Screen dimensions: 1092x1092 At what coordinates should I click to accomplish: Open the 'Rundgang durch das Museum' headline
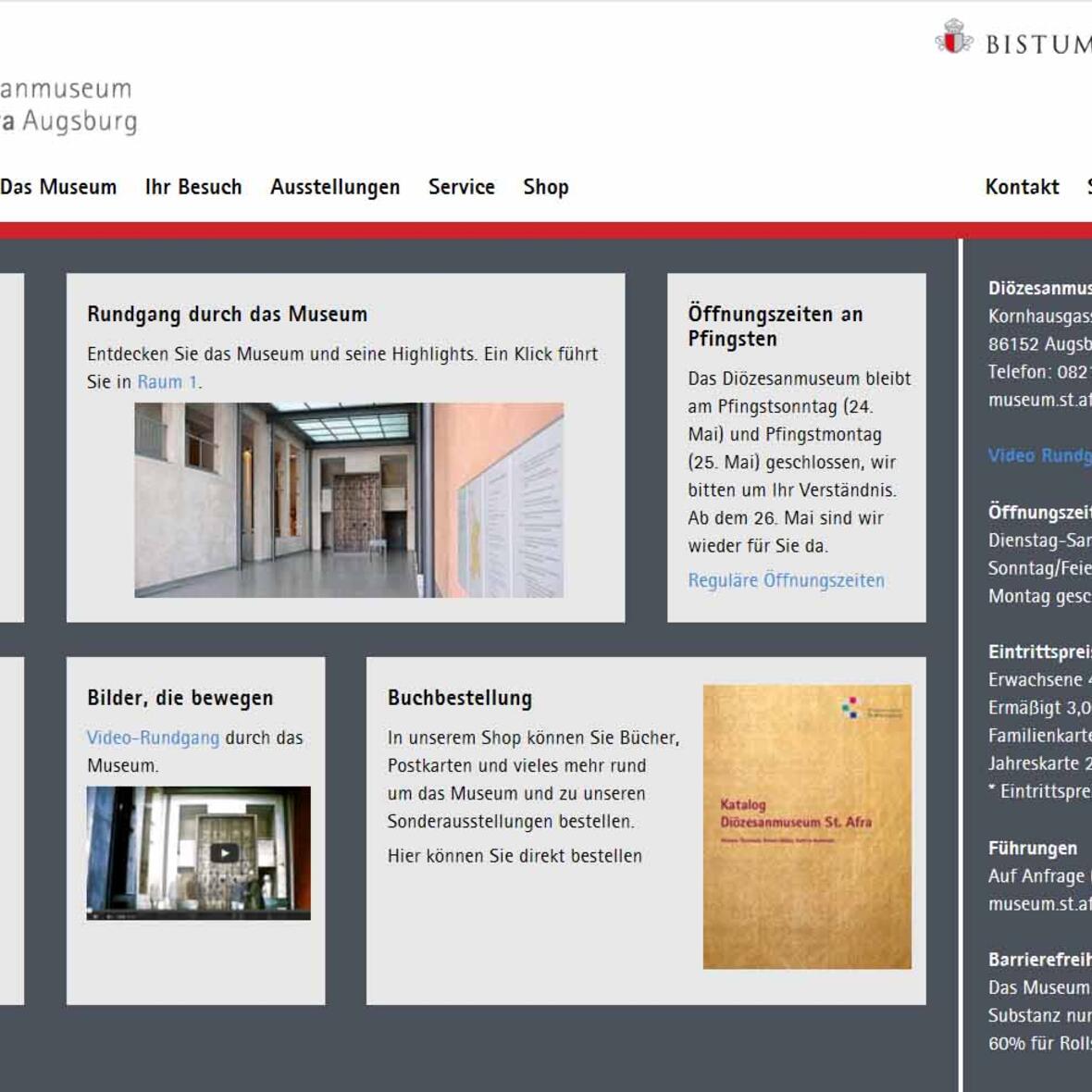click(x=226, y=314)
